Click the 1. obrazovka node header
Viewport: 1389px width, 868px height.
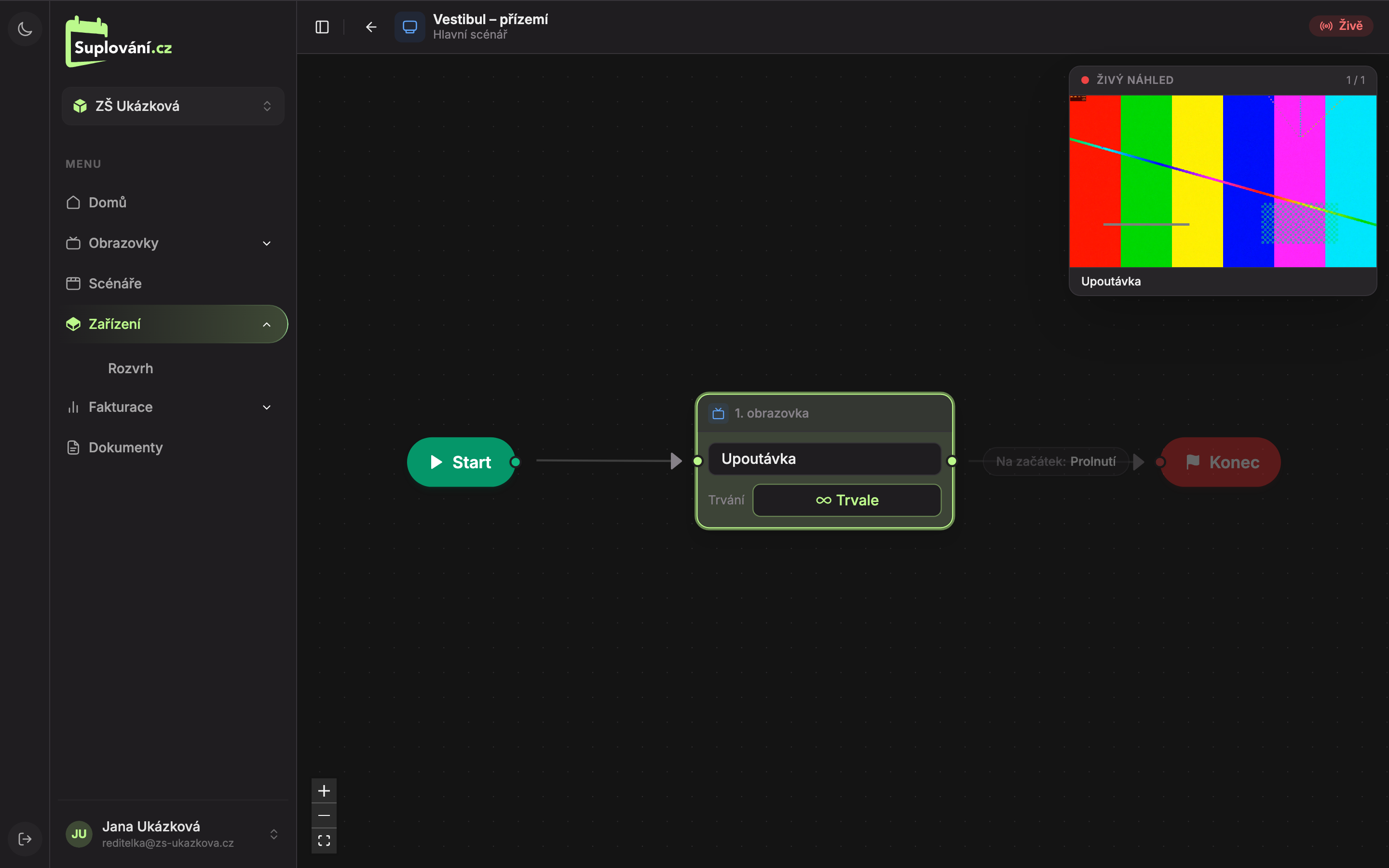point(824,413)
